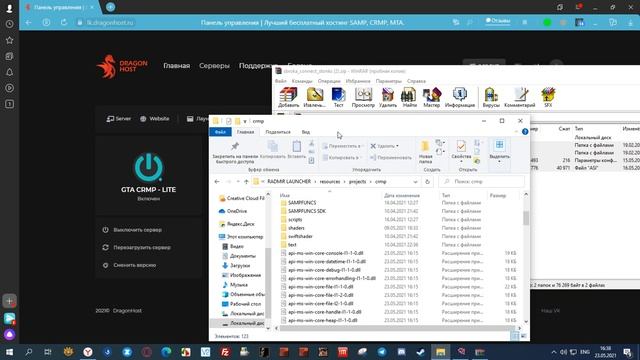This screenshot has height=360, width=640.
Task: Open the Delete (Удалить) dropdown in Explorer ribbon
Action: pos(384,146)
